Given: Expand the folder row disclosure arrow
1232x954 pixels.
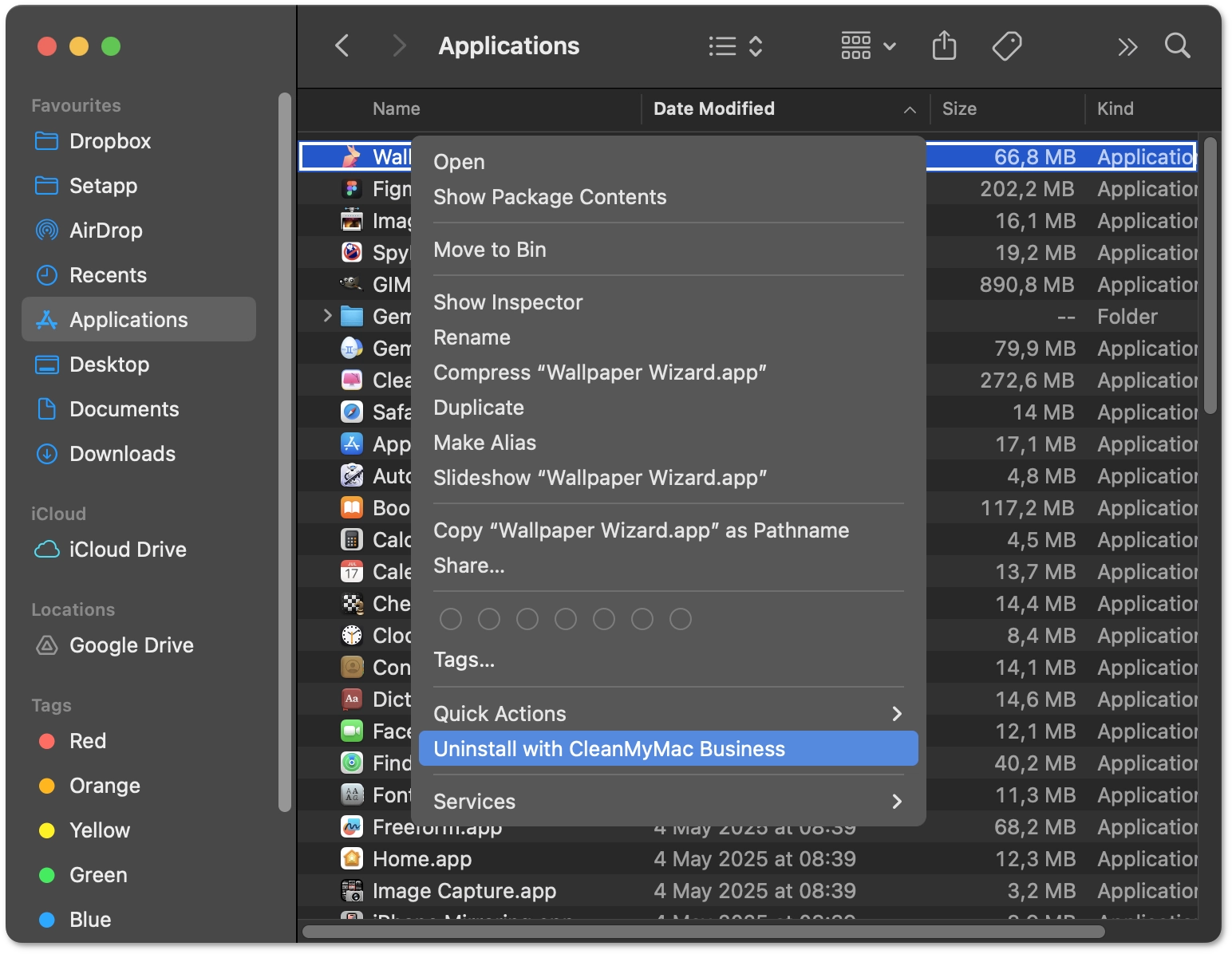Looking at the screenshot, I should click(x=327, y=316).
